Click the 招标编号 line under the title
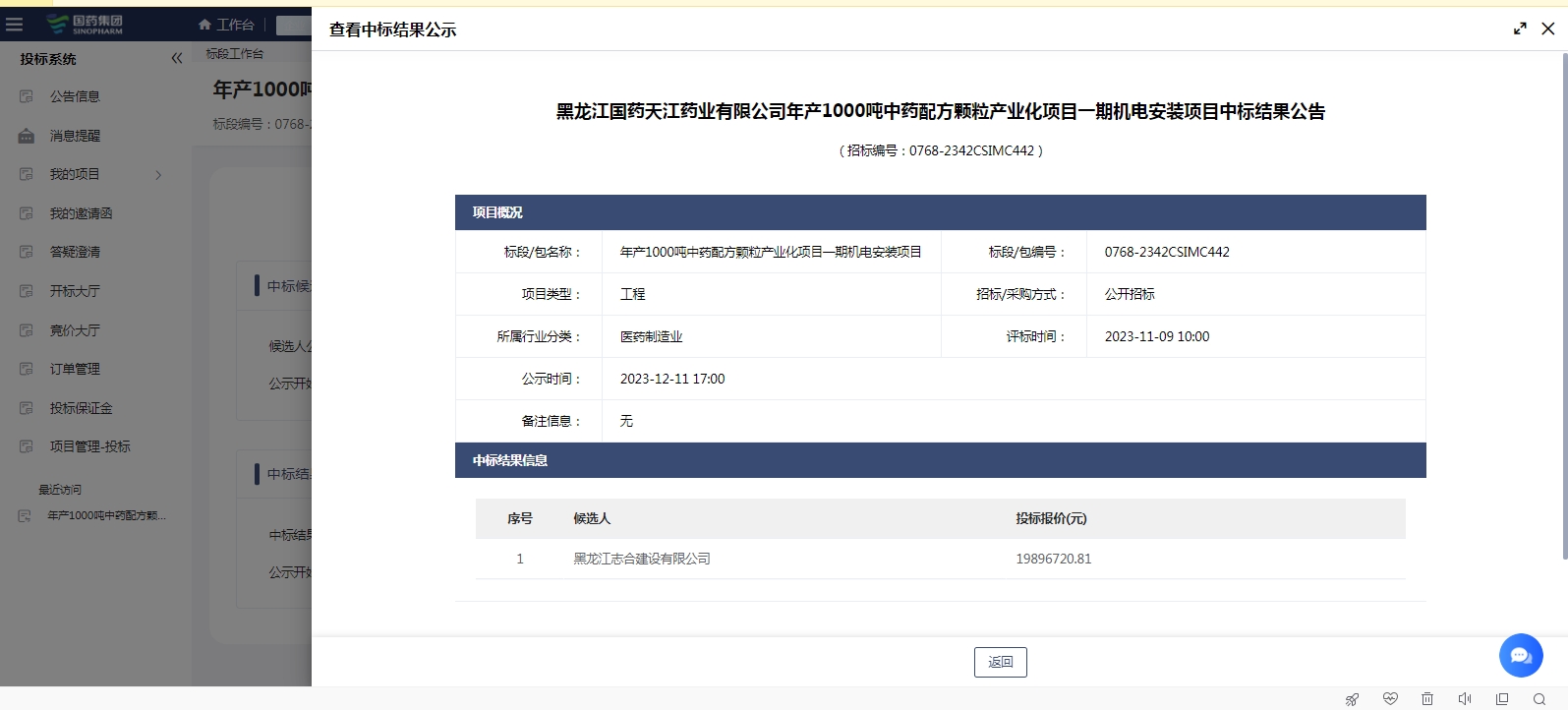 tap(941, 150)
